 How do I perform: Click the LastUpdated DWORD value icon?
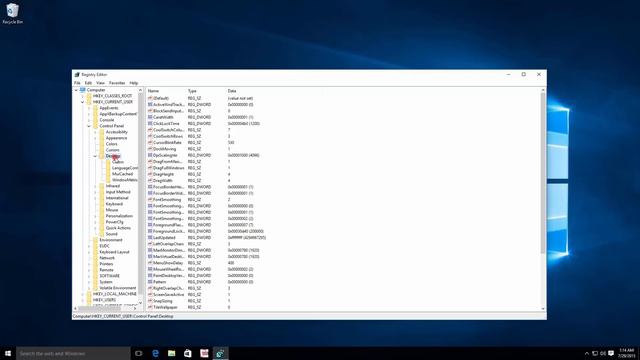150,238
